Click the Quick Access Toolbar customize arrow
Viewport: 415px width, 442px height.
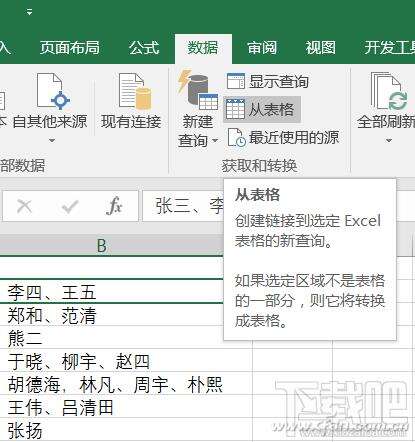(30, 12)
